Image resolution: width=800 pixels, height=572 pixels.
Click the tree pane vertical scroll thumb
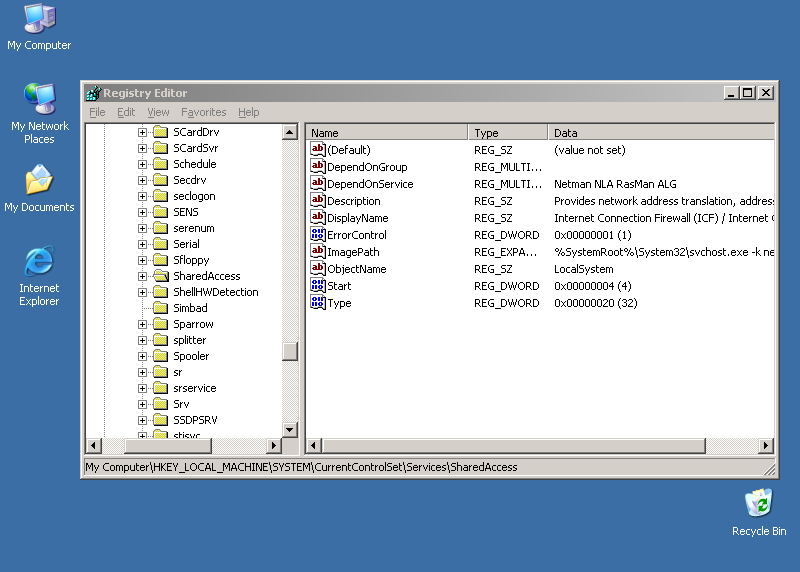point(290,352)
